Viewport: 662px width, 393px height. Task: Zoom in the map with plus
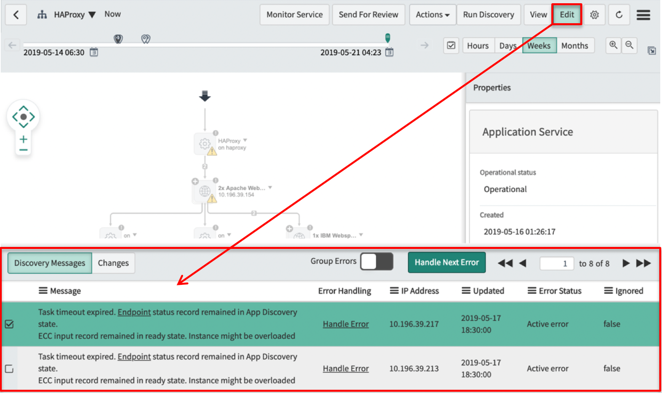tap(23, 139)
